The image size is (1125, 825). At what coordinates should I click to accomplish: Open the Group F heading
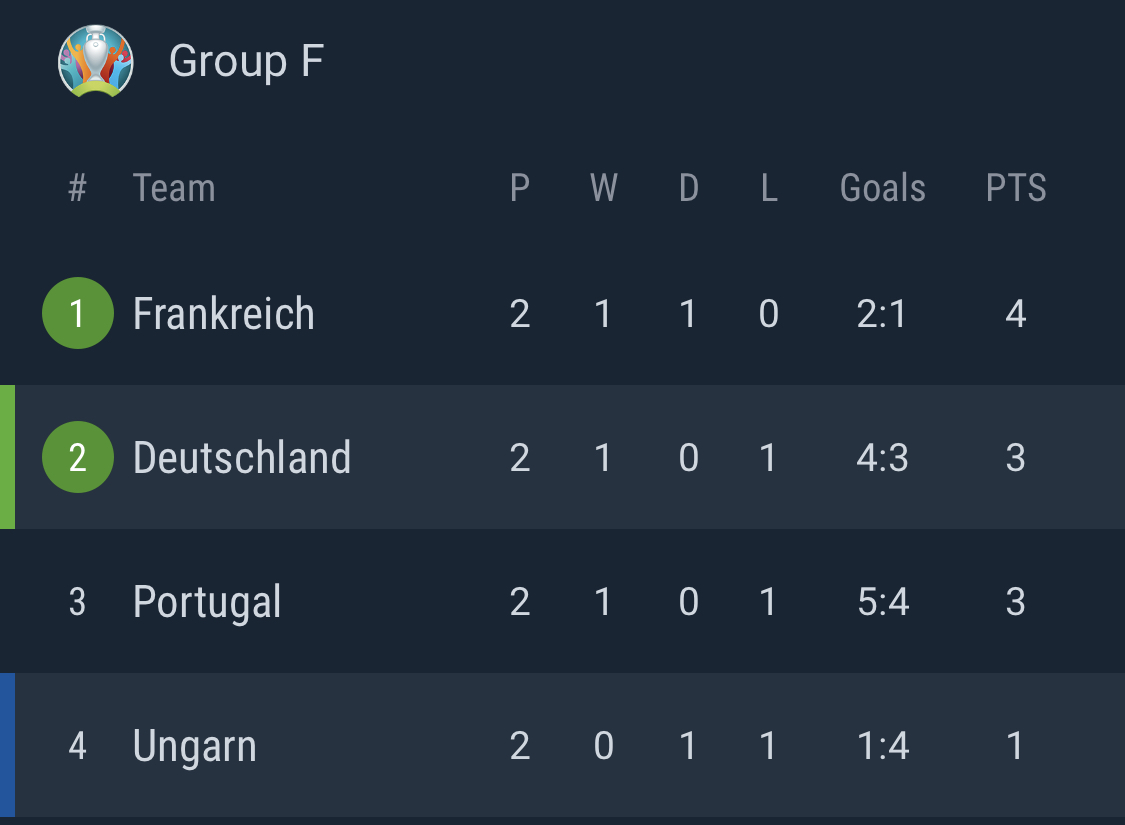tap(246, 62)
